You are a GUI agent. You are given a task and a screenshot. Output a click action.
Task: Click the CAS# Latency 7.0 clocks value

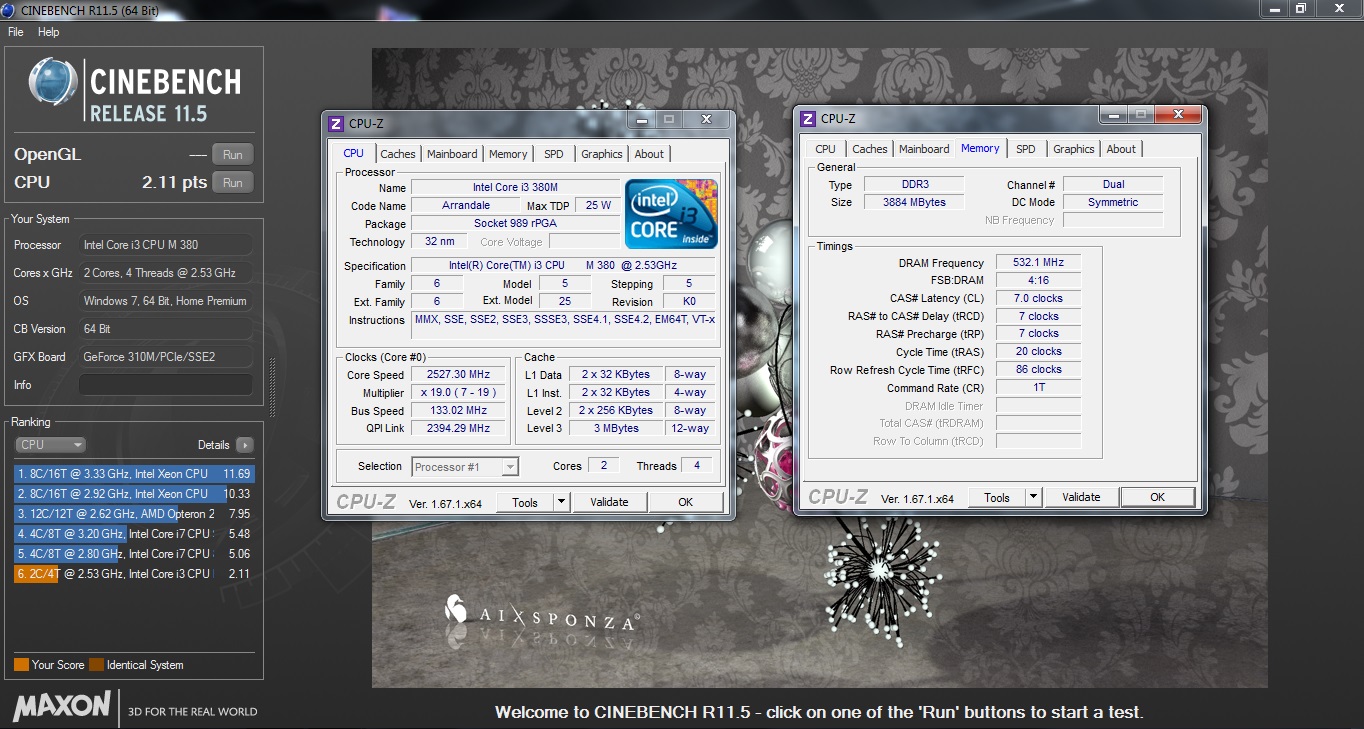1038,299
